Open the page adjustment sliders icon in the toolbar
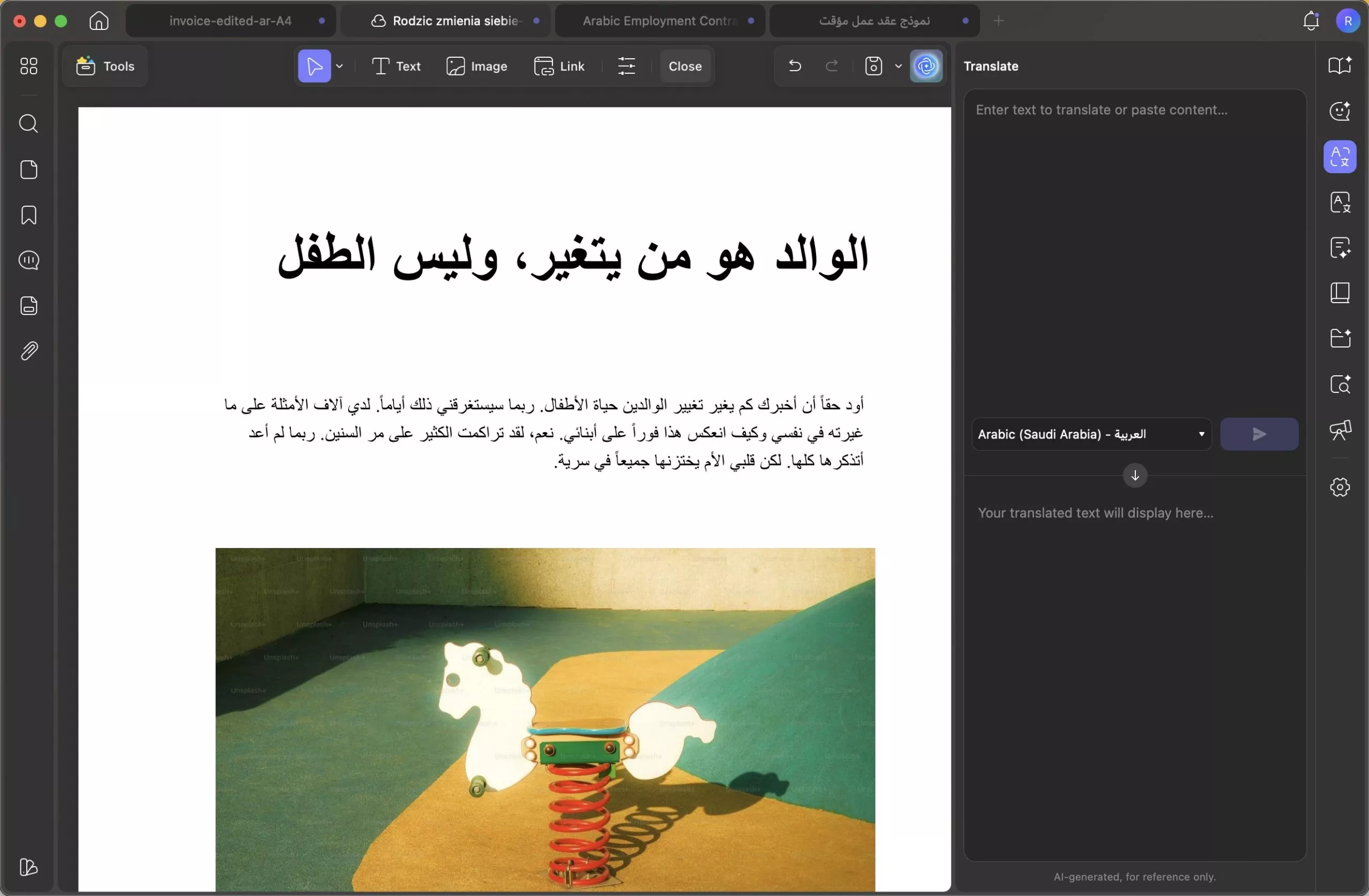1369x896 pixels. tap(626, 66)
